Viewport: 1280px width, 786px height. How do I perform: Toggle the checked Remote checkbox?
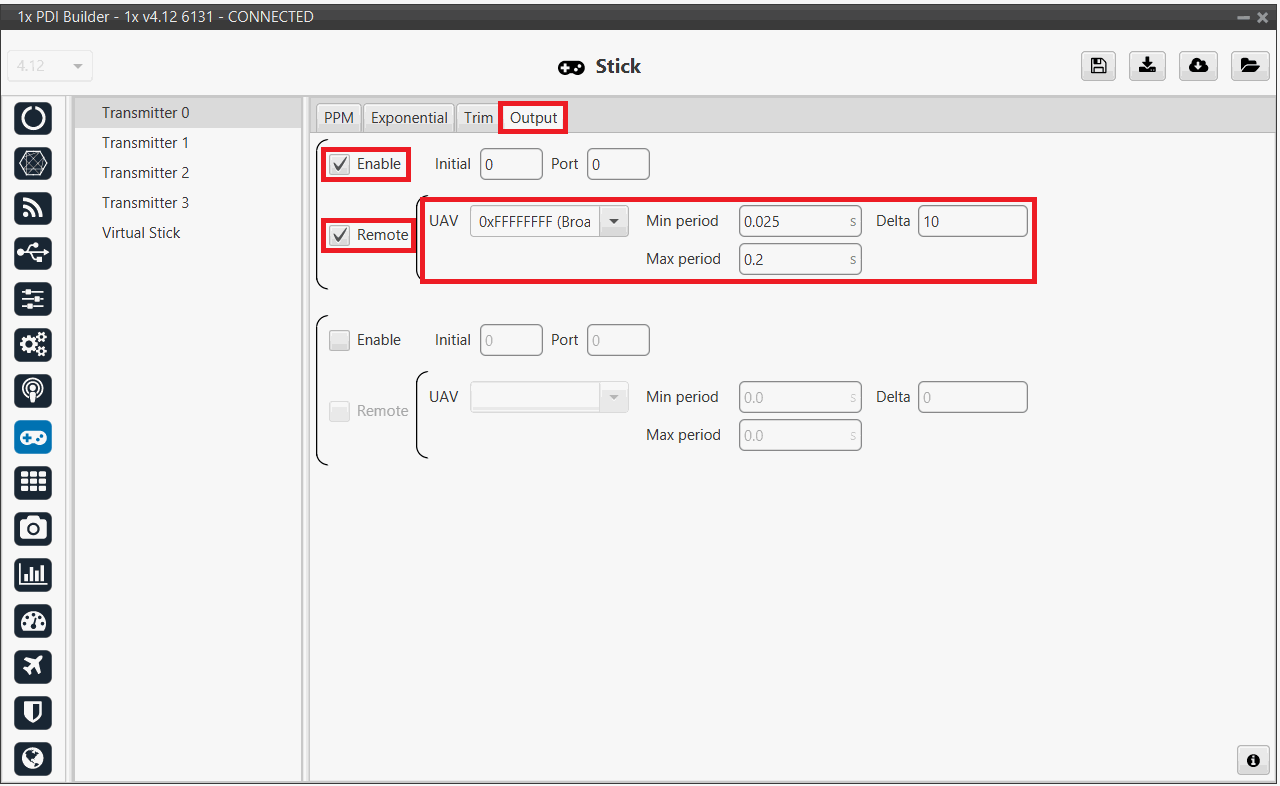coord(340,235)
